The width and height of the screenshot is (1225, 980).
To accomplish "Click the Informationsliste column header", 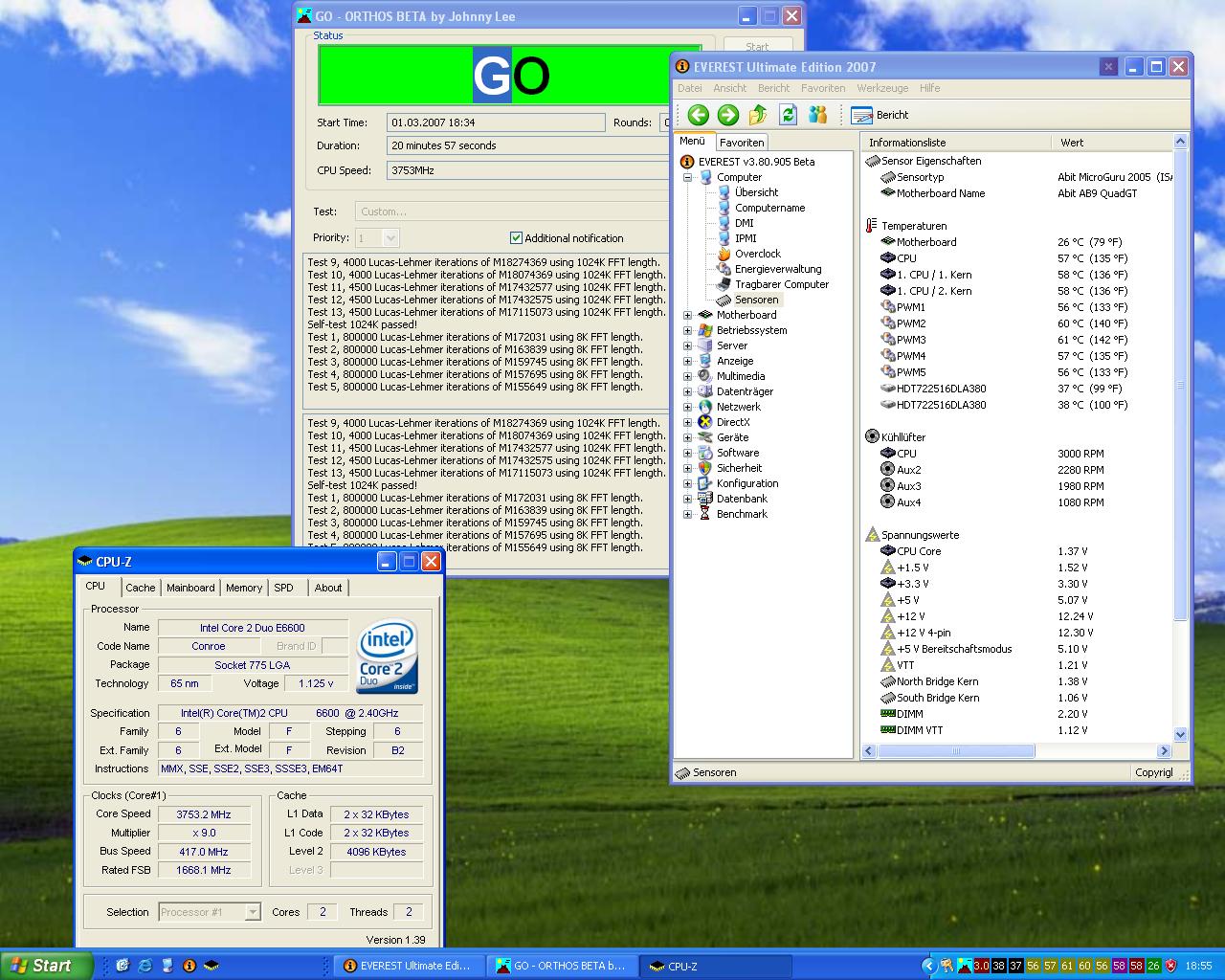I will 956,143.
